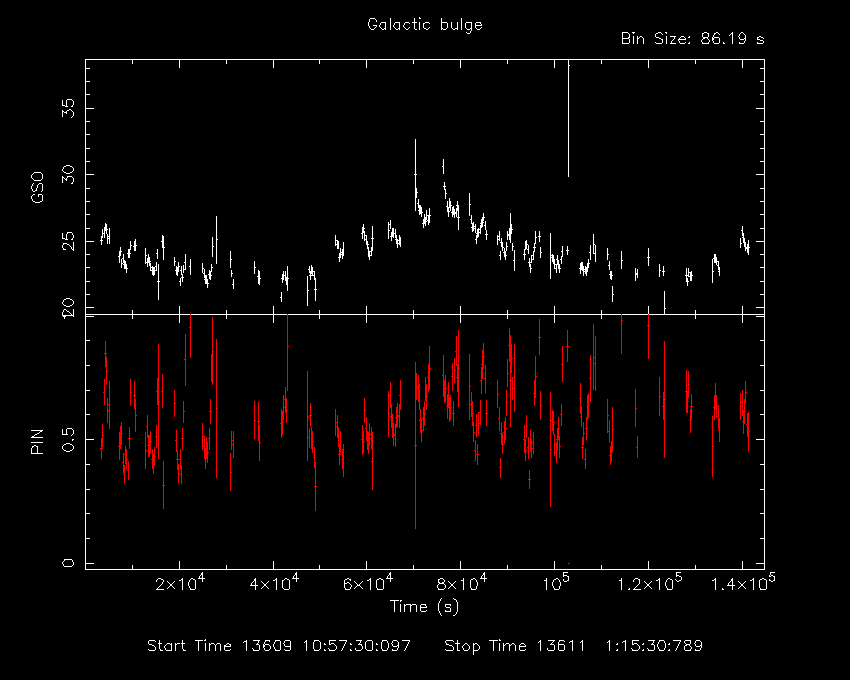
Task: Click the 'Bin Size: 86.19 s' label
Action: click(x=692, y=39)
